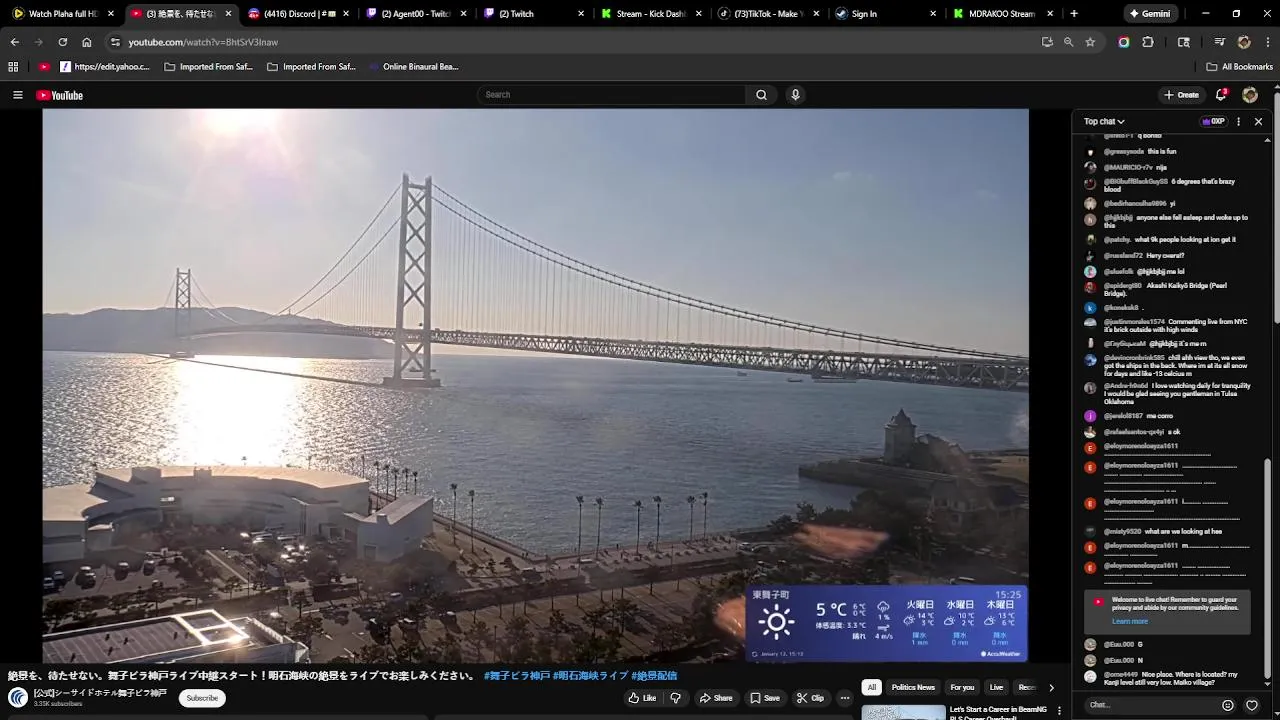Click the Create video button
Image resolution: width=1280 pixels, height=720 pixels.
1181,95
